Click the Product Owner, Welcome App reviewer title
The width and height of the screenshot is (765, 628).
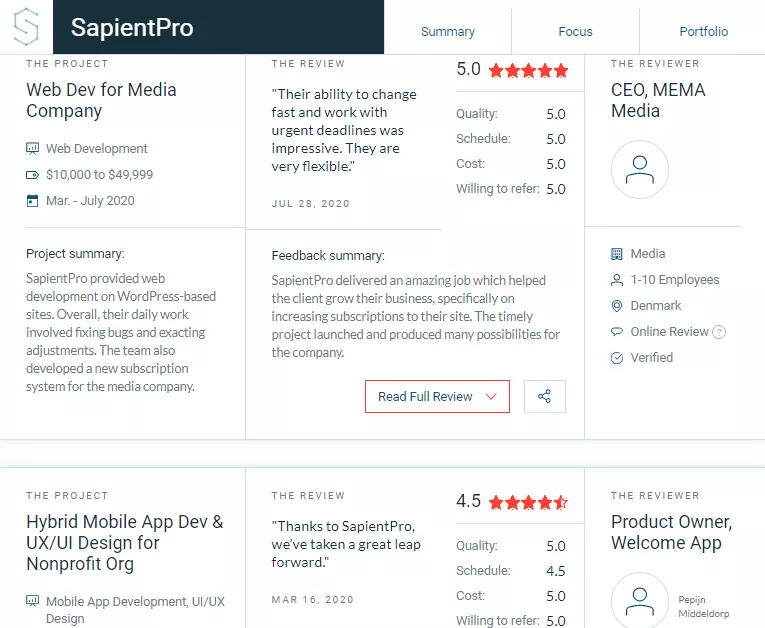point(671,532)
